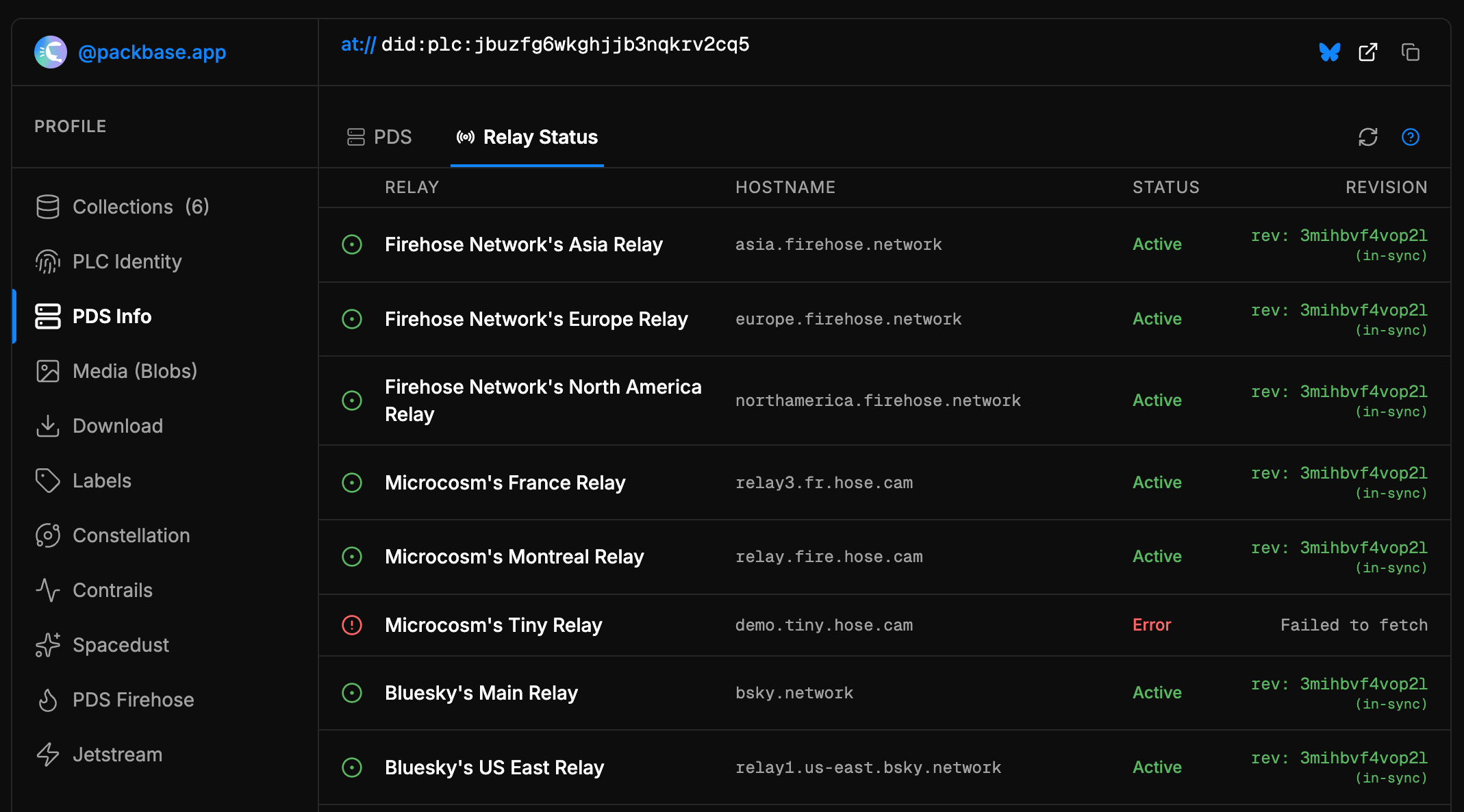Viewport: 1464px width, 812px height.
Task: Click the revision value for Asia Relay
Action: pyautogui.click(x=1339, y=244)
